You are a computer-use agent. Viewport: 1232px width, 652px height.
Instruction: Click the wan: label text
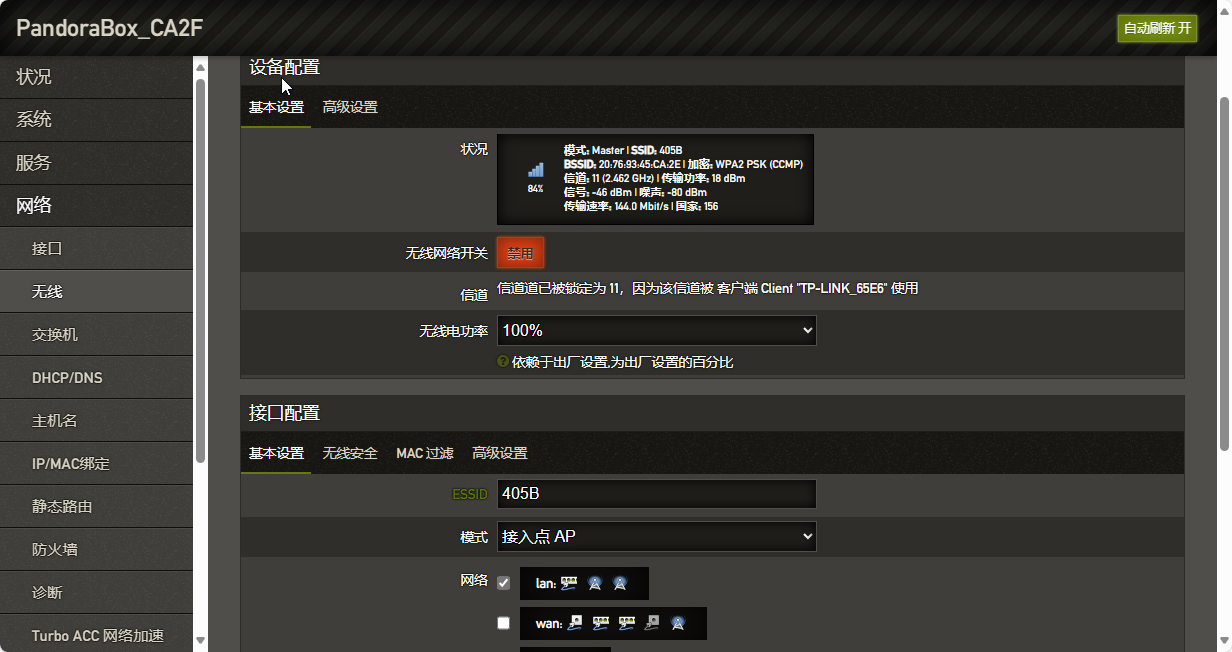[549, 623]
